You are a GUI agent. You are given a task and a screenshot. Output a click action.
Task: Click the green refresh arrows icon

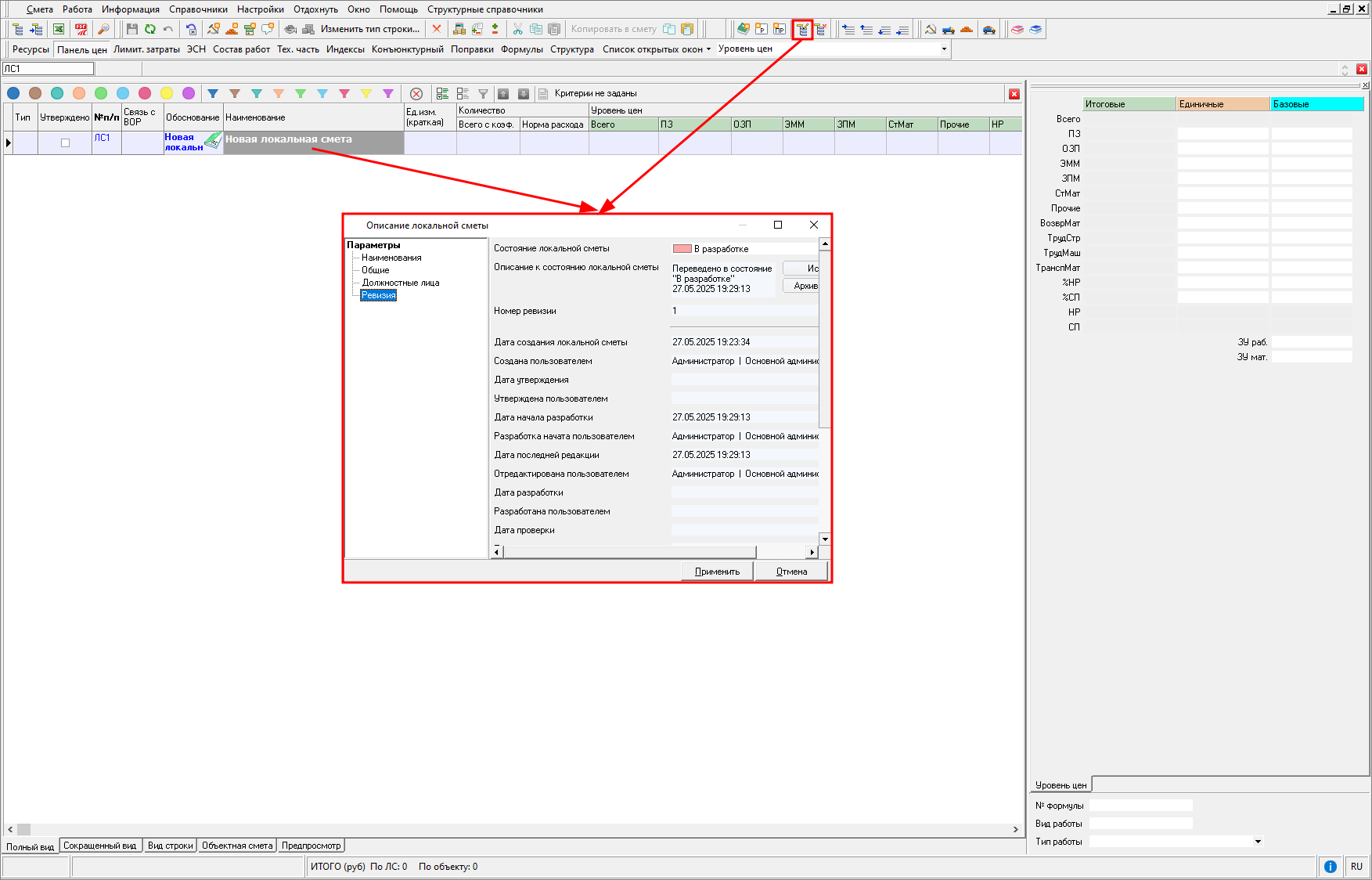[149, 29]
